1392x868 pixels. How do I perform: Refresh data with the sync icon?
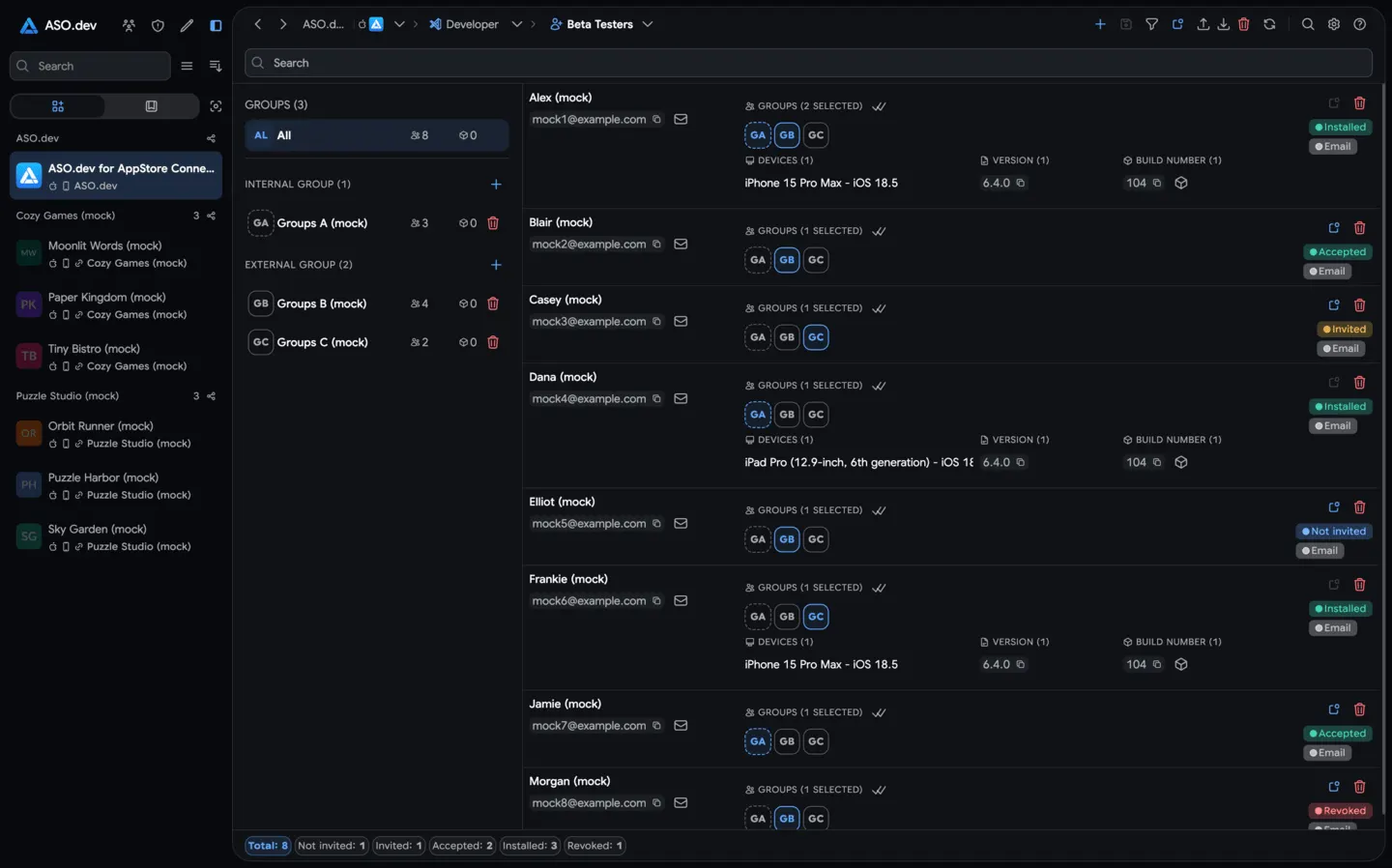(1269, 24)
